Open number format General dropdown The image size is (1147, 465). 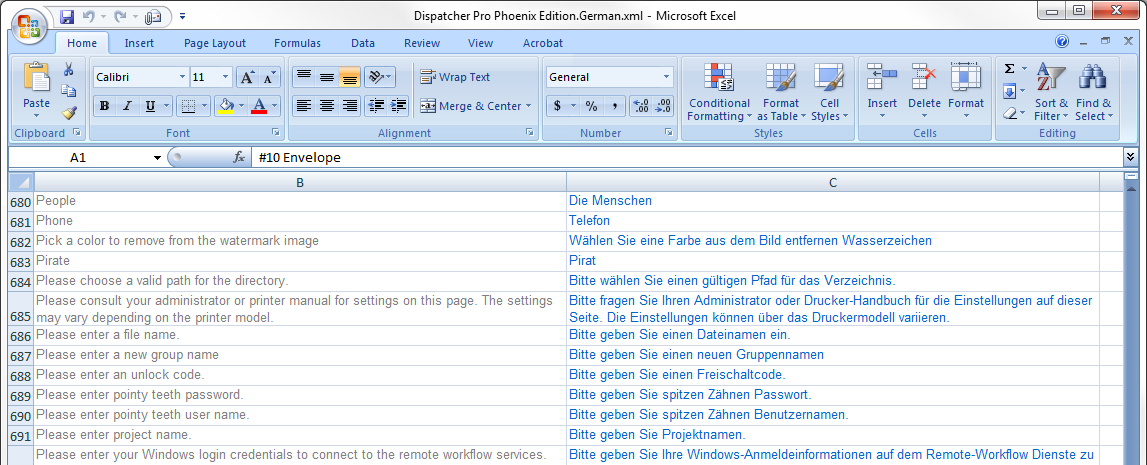point(666,77)
